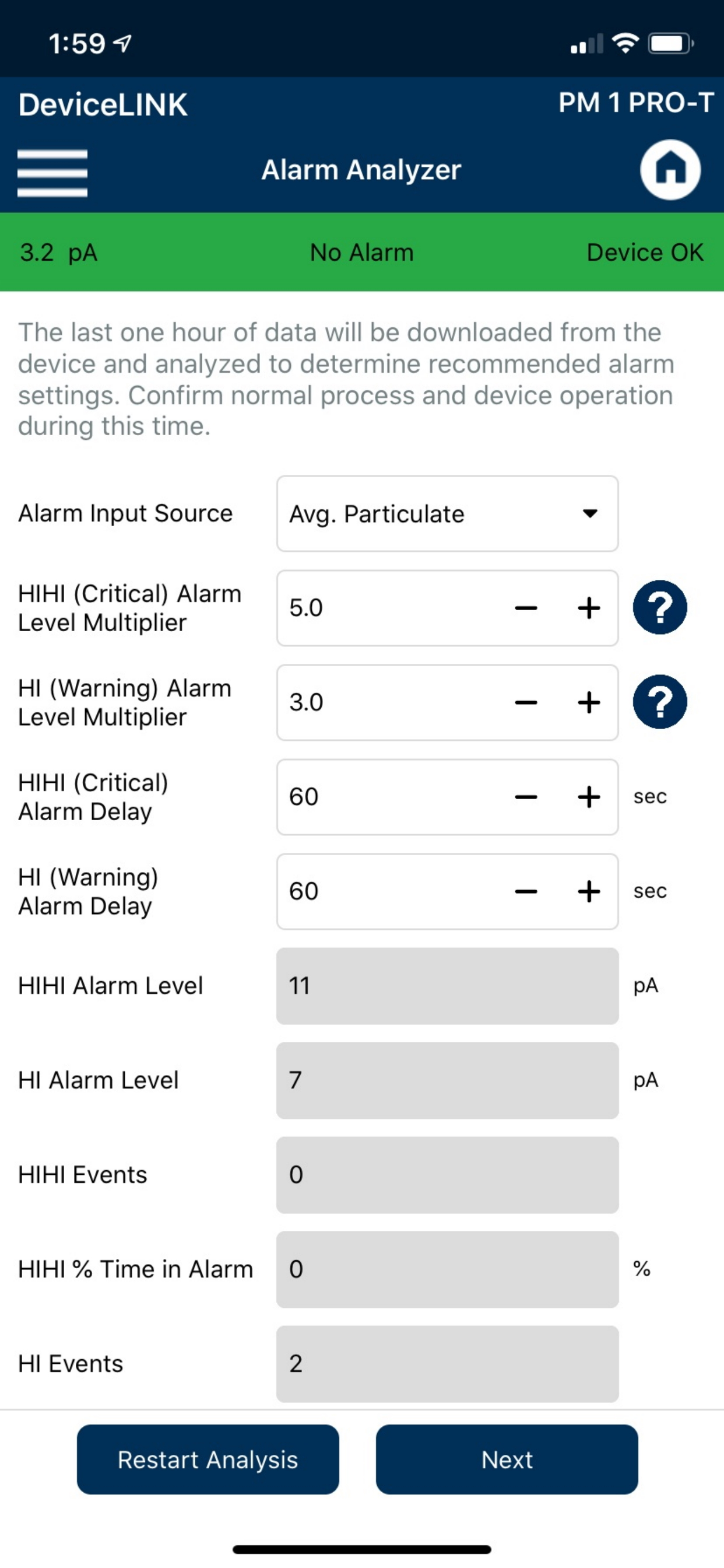The image size is (724, 1568).
Task: Decrease HI Warning Alarm Delay seconds
Action: coord(526,891)
